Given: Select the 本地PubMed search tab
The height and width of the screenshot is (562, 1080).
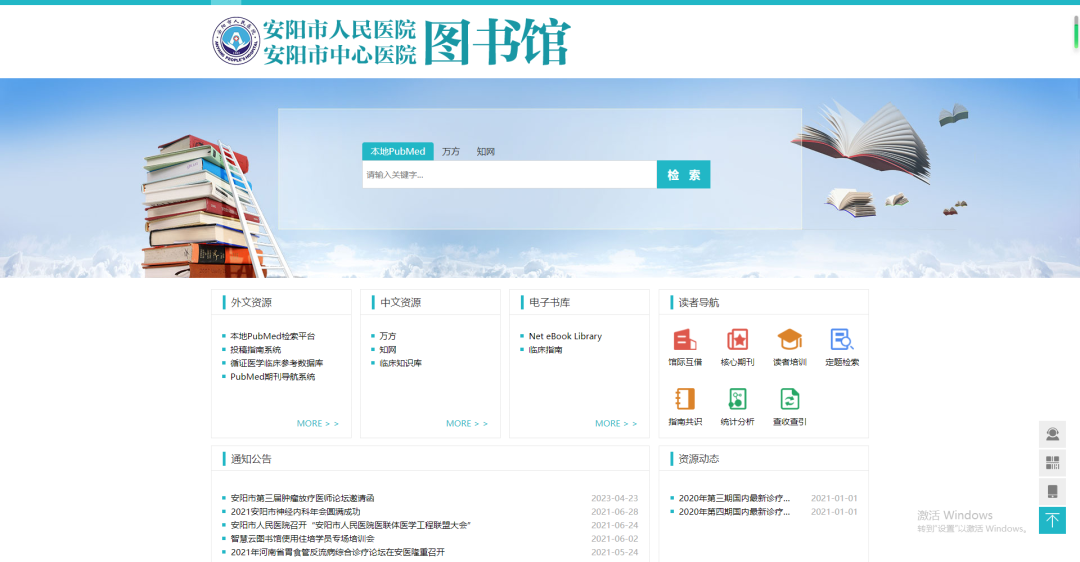Looking at the screenshot, I should tap(397, 152).
